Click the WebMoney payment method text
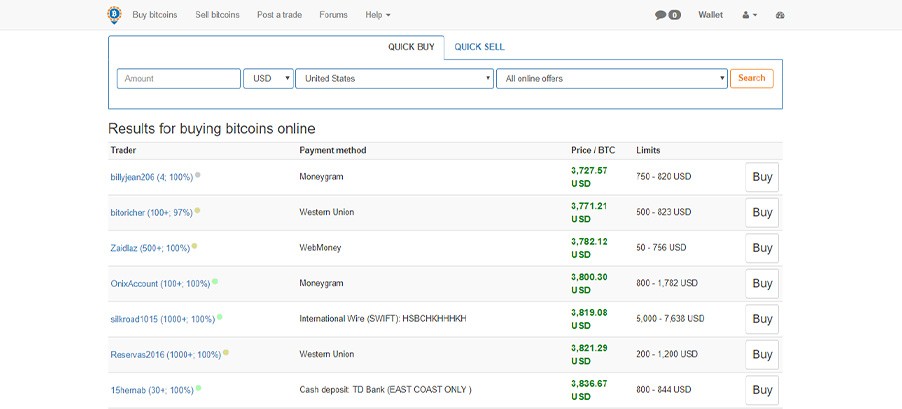 pyautogui.click(x=320, y=248)
